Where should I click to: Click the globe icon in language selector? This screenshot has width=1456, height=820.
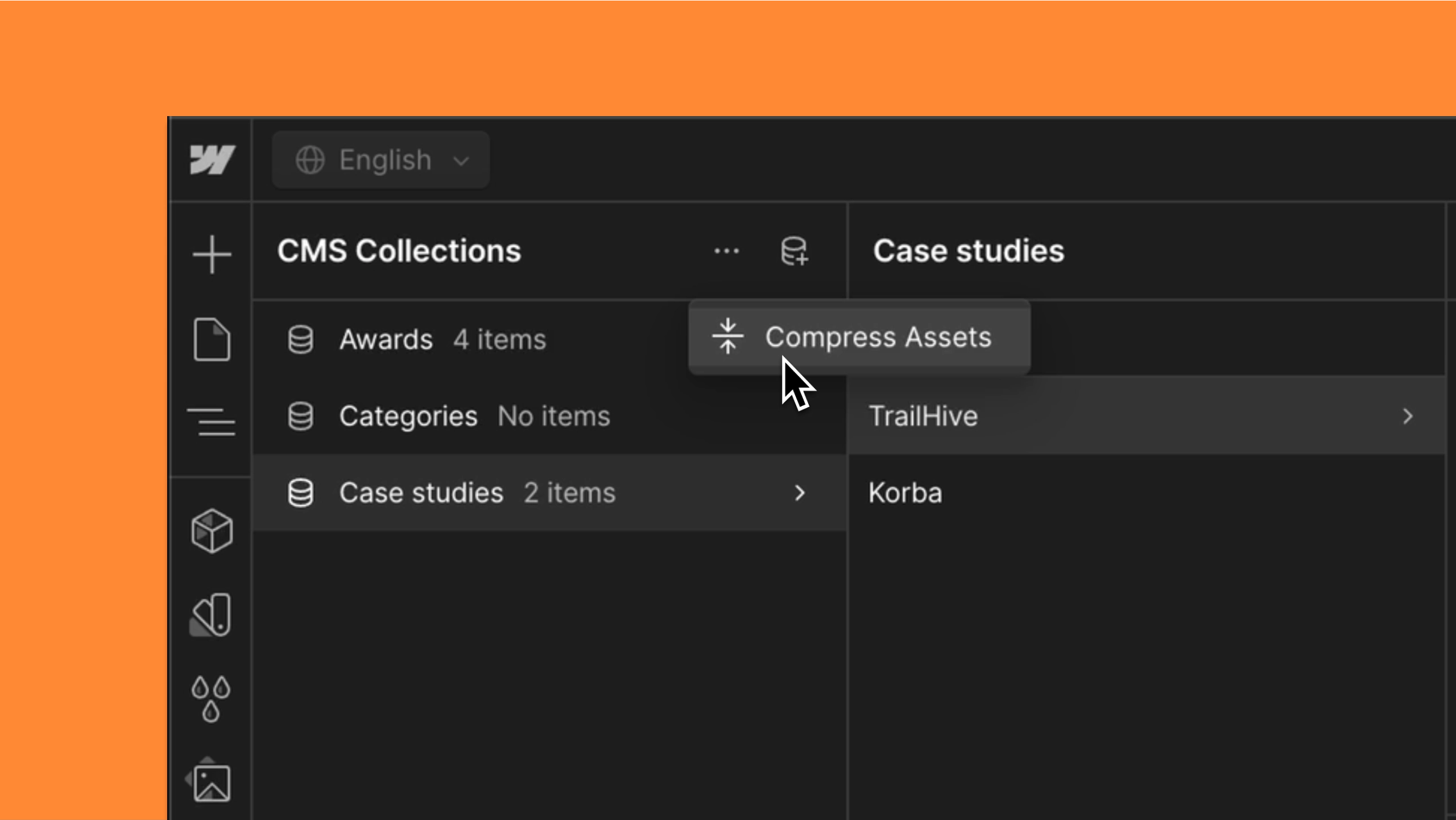311,160
